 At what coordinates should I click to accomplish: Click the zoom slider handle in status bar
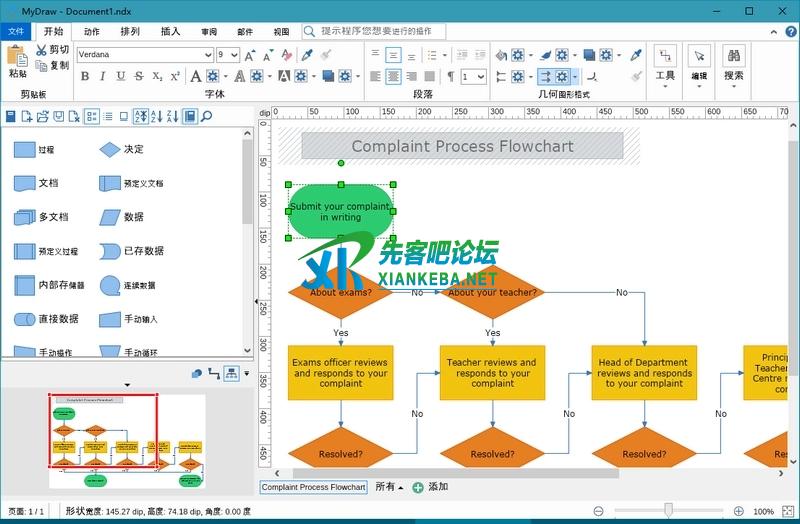tap(667, 511)
